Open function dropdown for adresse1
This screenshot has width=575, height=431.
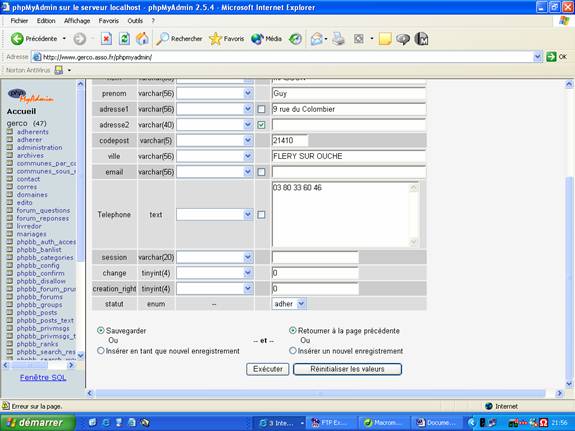[215, 109]
